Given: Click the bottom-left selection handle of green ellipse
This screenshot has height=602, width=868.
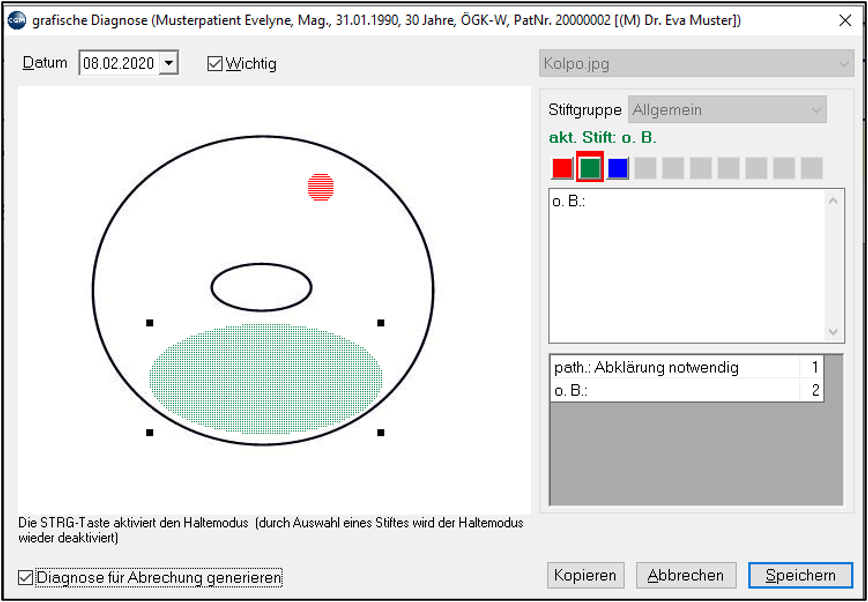Looking at the screenshot, I should point(149,432).
